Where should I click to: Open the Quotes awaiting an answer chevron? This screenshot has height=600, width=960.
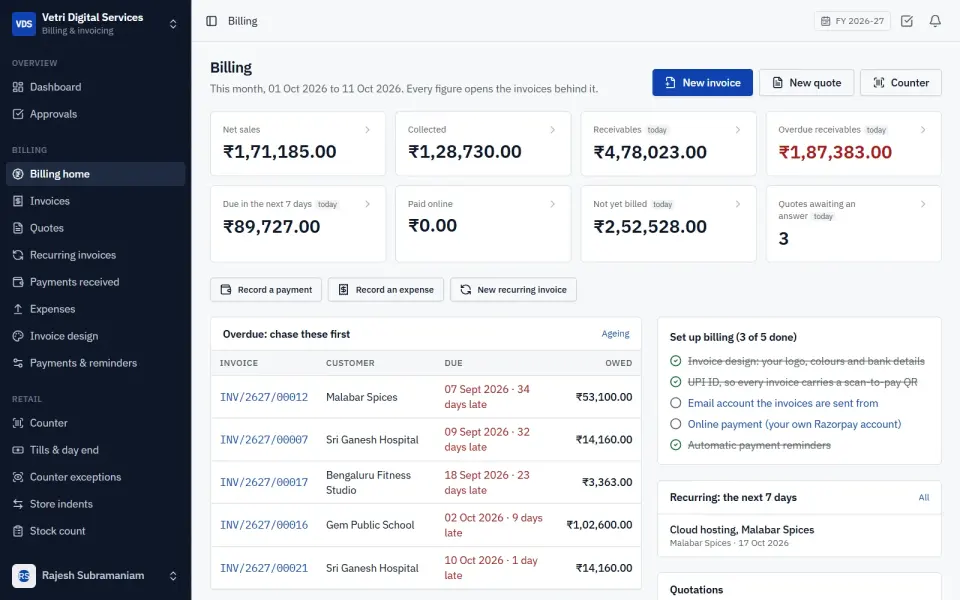pyautogui.click(x=923, y=204)
